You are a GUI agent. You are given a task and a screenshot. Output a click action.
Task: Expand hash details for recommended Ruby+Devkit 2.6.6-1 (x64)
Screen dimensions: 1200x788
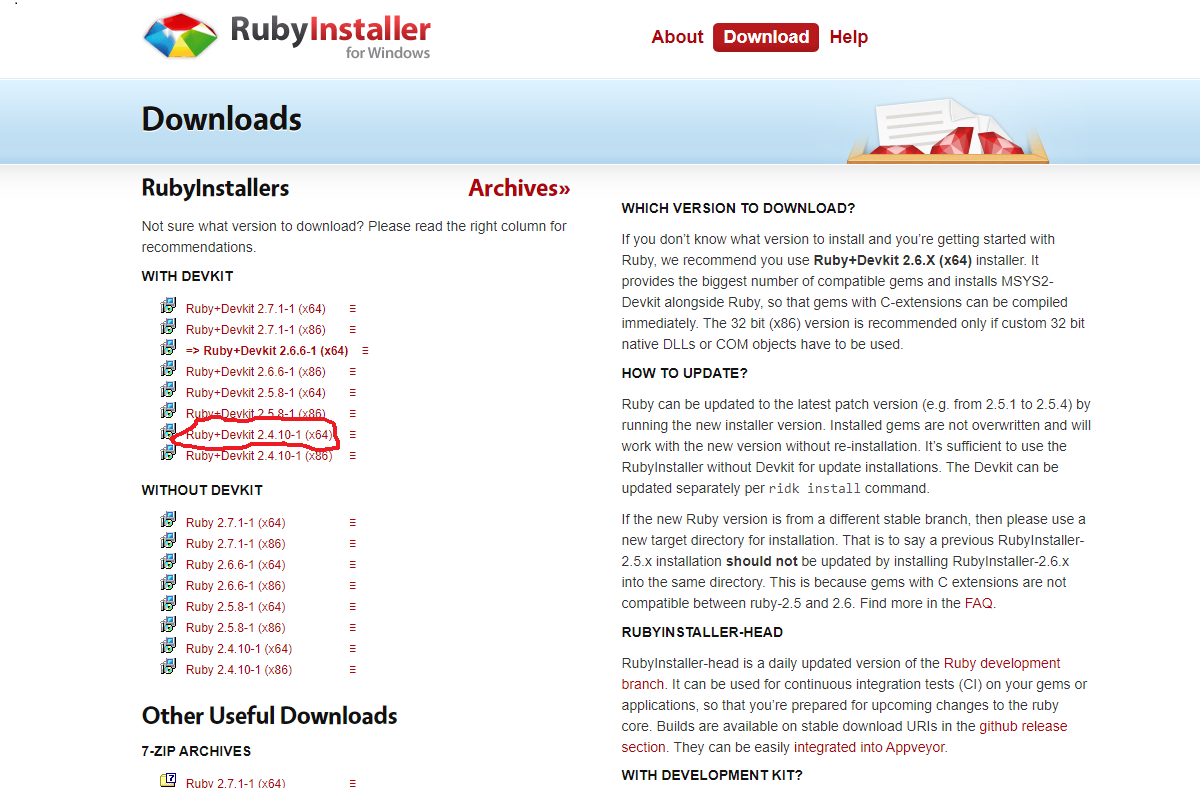point(365,351)
